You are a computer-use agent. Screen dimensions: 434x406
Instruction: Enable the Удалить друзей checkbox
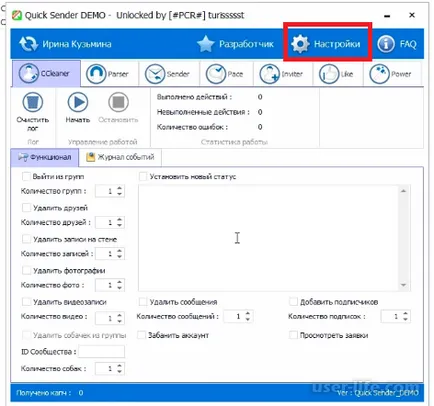[x=26, y=208]
